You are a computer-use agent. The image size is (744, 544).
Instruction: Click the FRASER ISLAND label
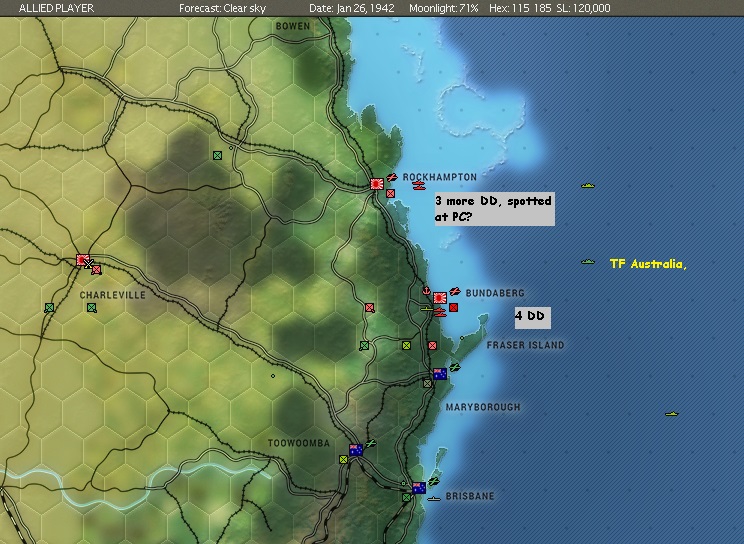tap(525, 345)
